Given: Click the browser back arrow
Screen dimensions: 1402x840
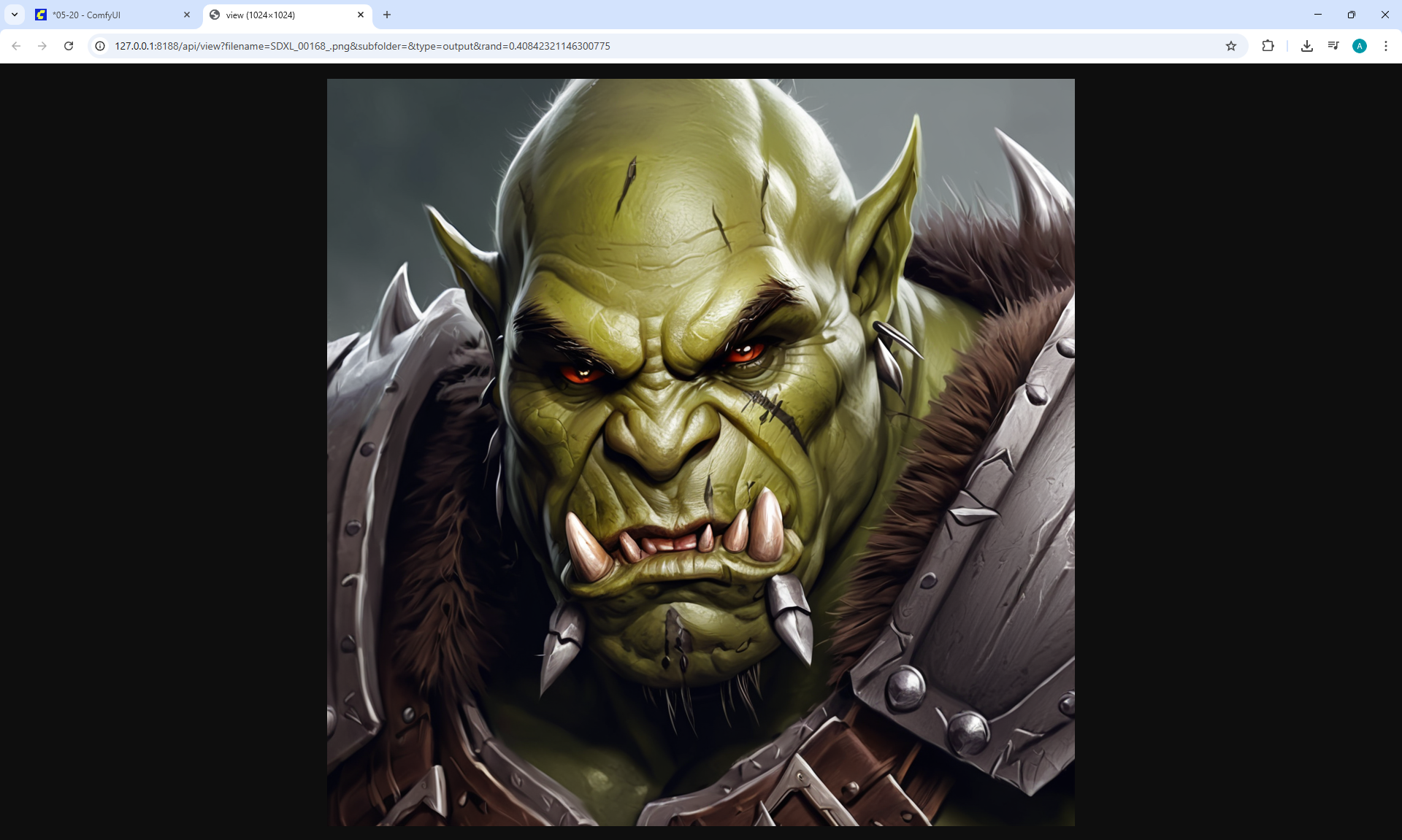Looking at the screenshot, I should [x=16, y=46].
